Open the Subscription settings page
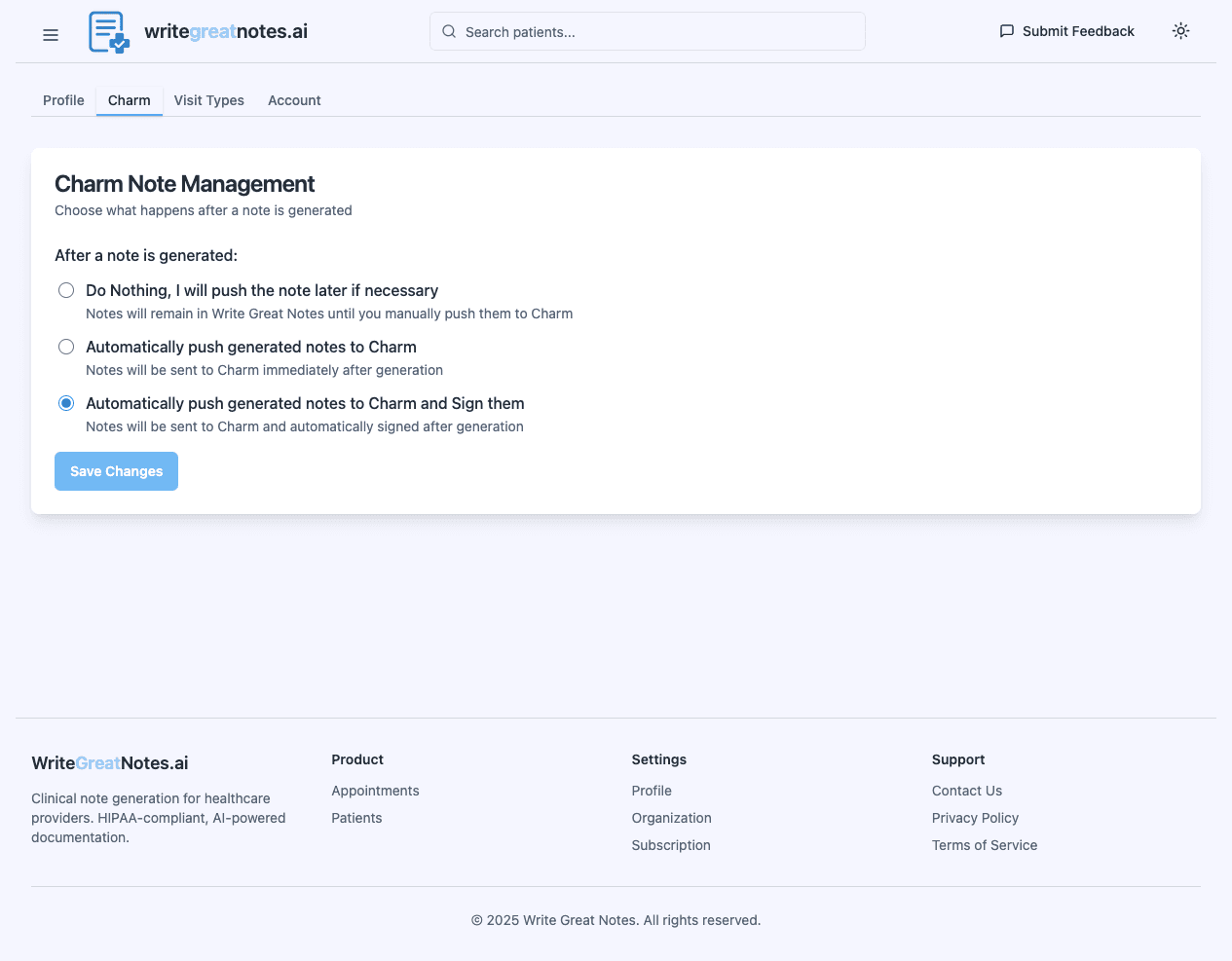The width and height of the screenshot is (1232, 961). click(670, 844)
